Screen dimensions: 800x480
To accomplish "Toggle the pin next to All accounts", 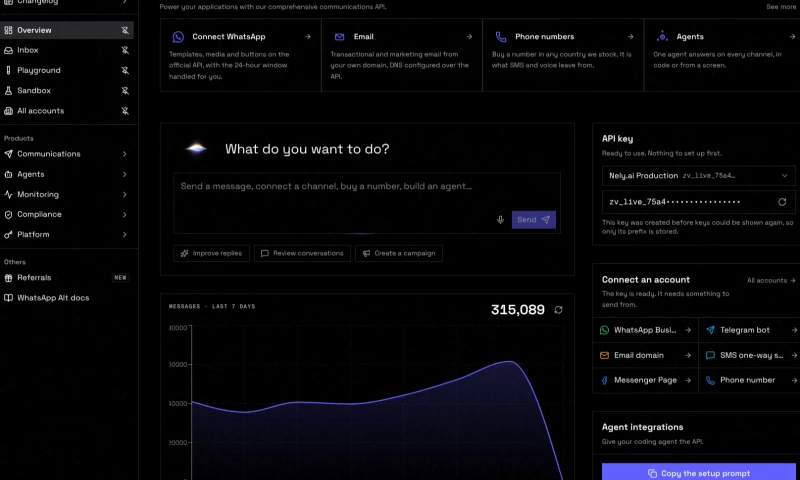I will pyautogui.click(x=124, y=111).
